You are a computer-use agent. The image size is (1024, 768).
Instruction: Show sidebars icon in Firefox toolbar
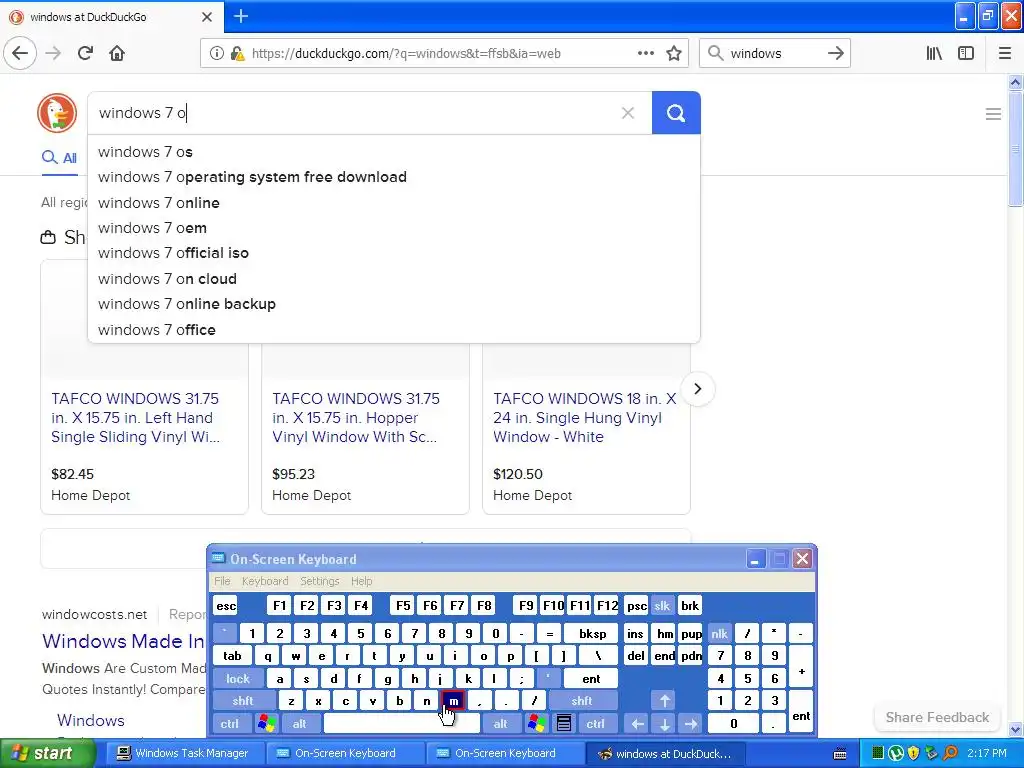click(966, 53)
